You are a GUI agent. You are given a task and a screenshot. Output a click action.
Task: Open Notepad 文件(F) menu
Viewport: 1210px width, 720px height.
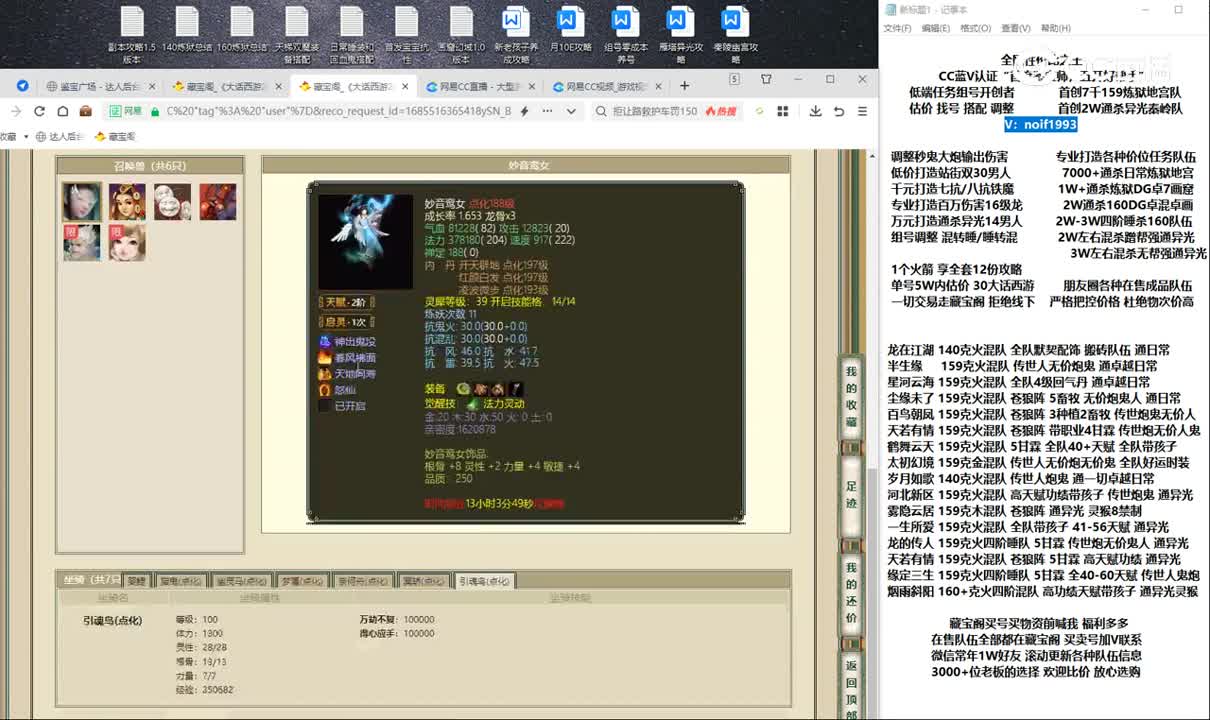(897, 28)
